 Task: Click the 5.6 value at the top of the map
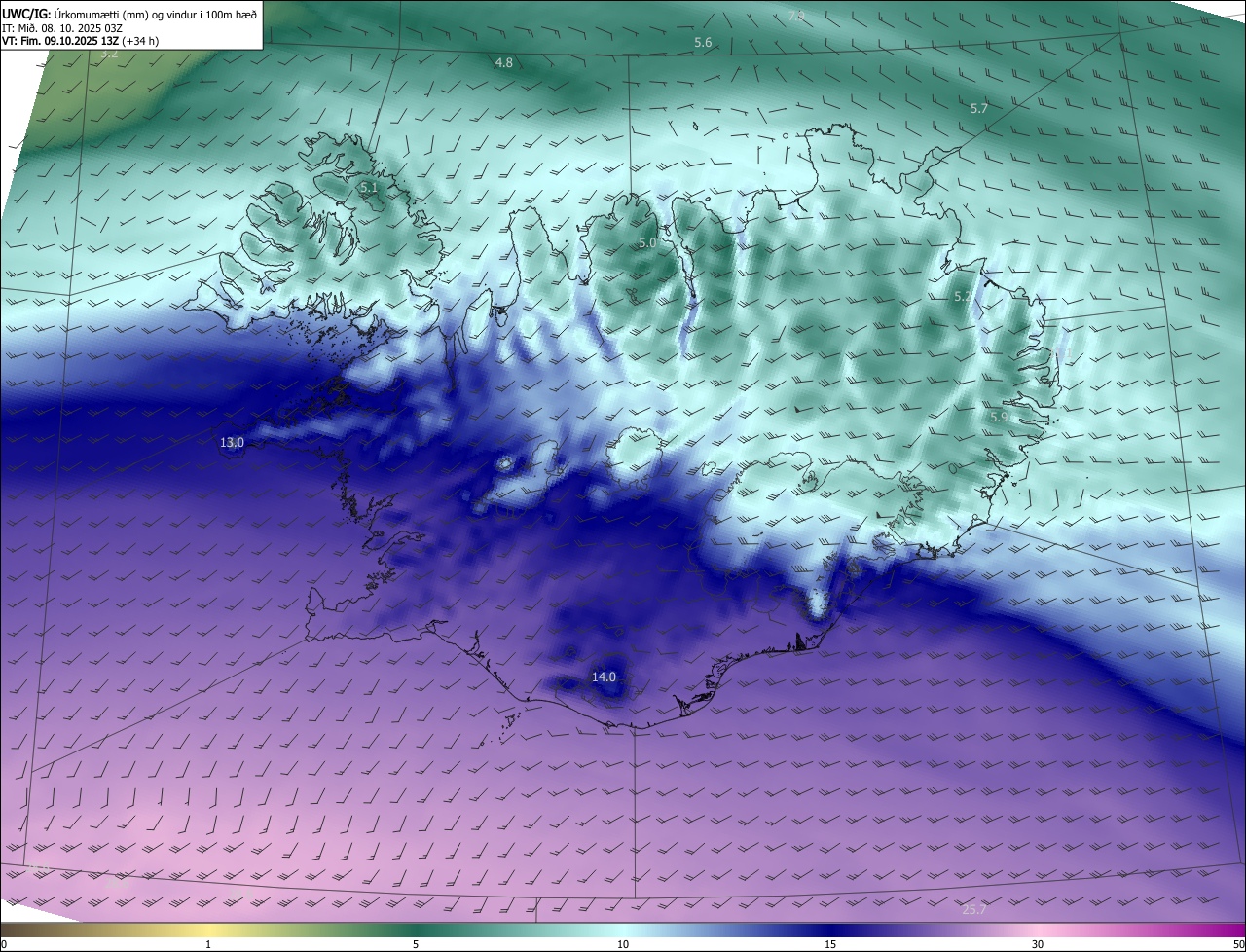[x=703, y=43]
